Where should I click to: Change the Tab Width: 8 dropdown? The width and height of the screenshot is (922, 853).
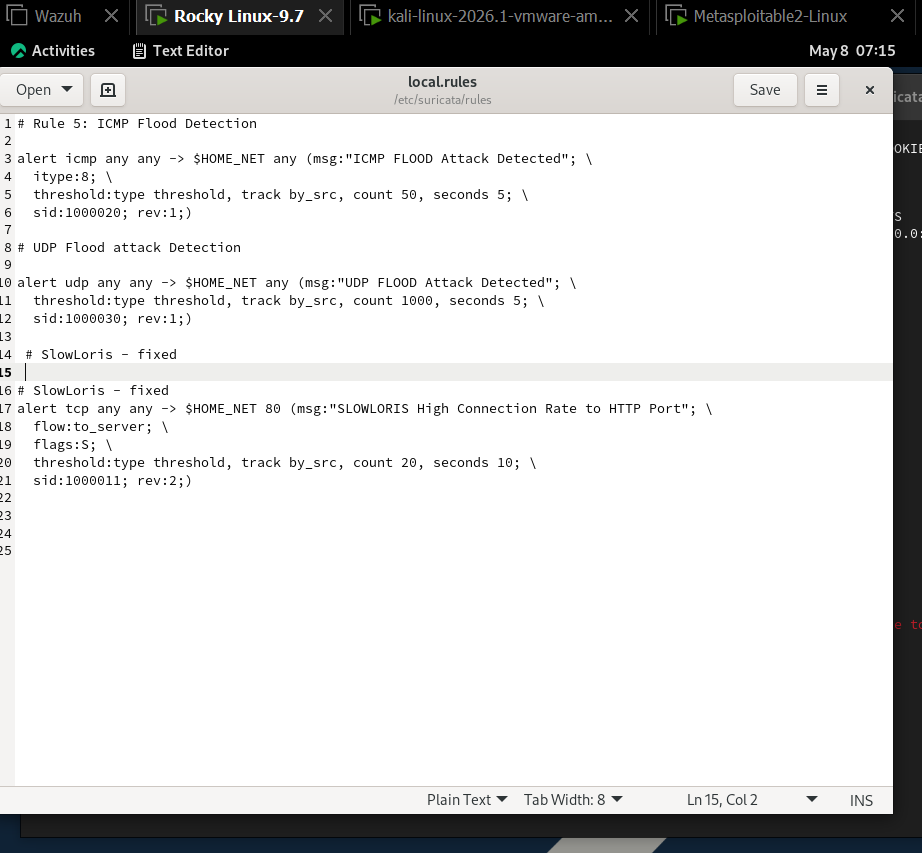click(x=573, y=800)
